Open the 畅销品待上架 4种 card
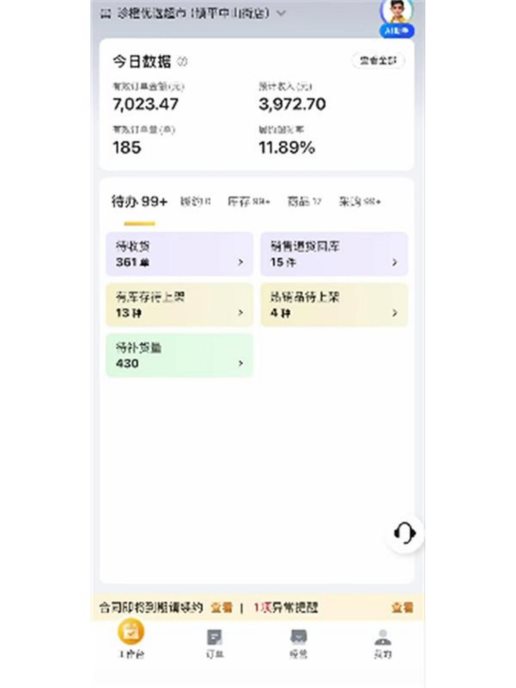Viewport: 516px width, 688px height. click(334, 305)
